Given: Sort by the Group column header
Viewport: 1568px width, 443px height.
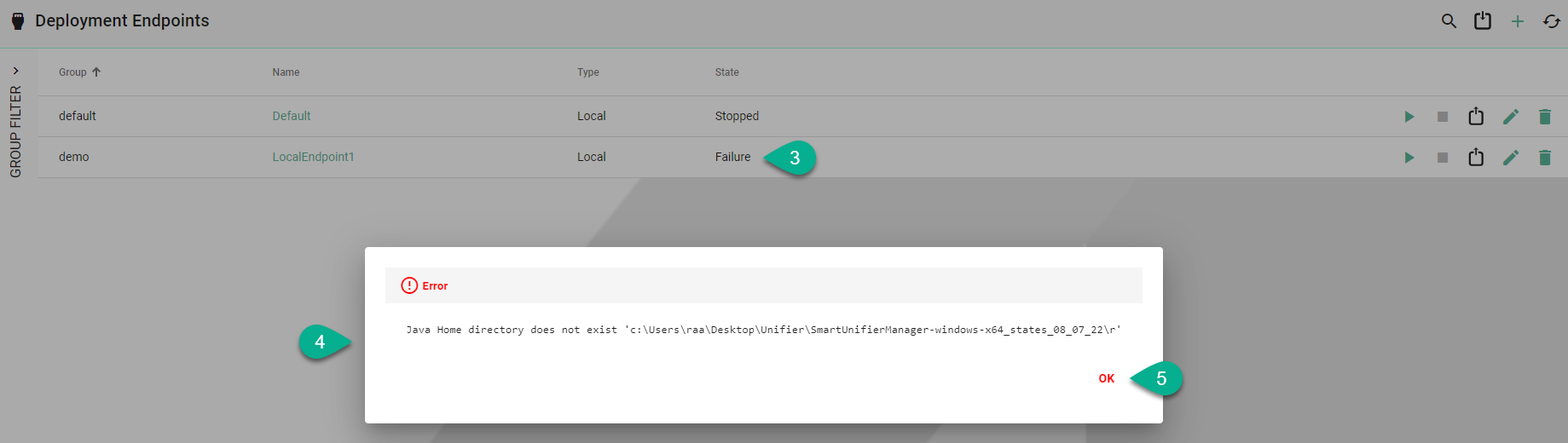Looking at the screenshot, I should (x=73, y=72).
